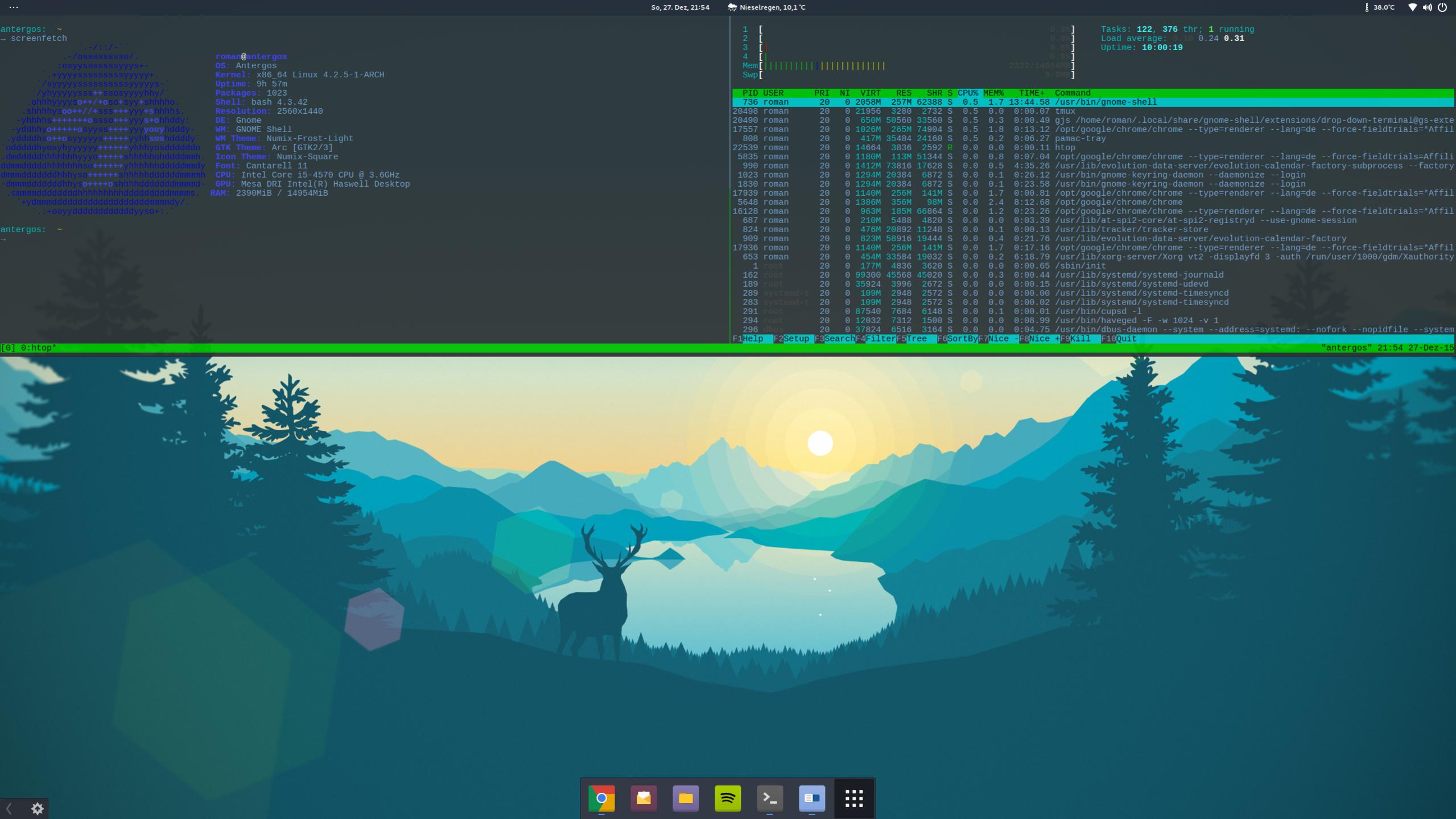Launch Spotify from the dock
The width and height of the screenshot is (1456, 819).
click(728, 798)
